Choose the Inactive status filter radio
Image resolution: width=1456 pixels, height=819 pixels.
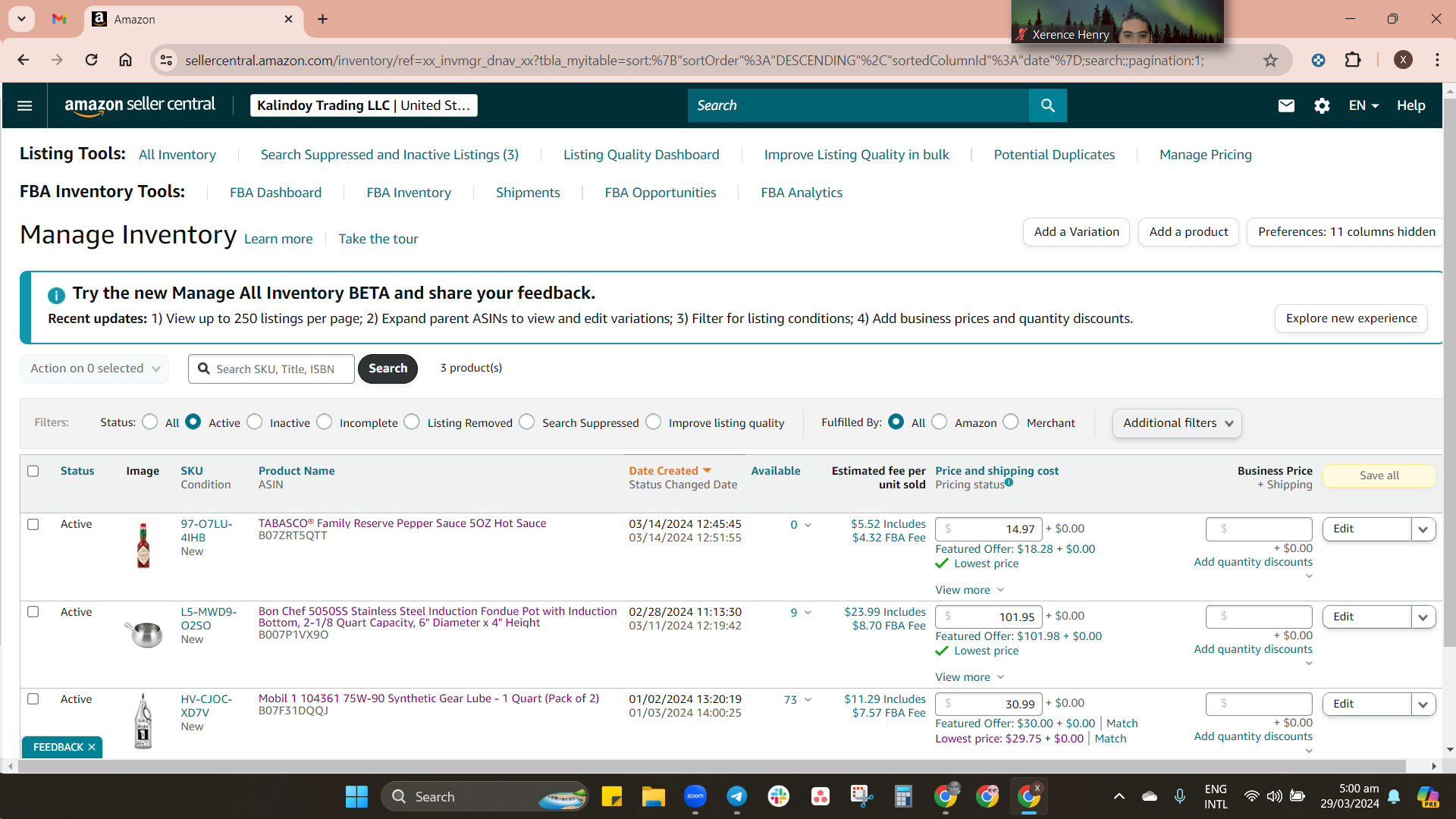coord(255,422)
